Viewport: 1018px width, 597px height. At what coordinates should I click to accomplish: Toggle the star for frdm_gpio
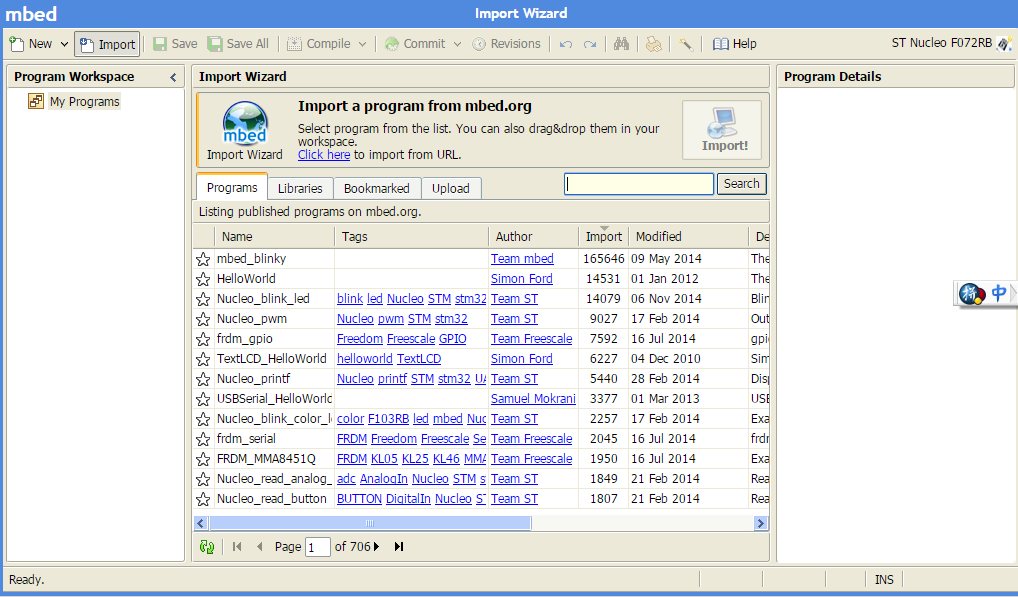coord(203,339)
